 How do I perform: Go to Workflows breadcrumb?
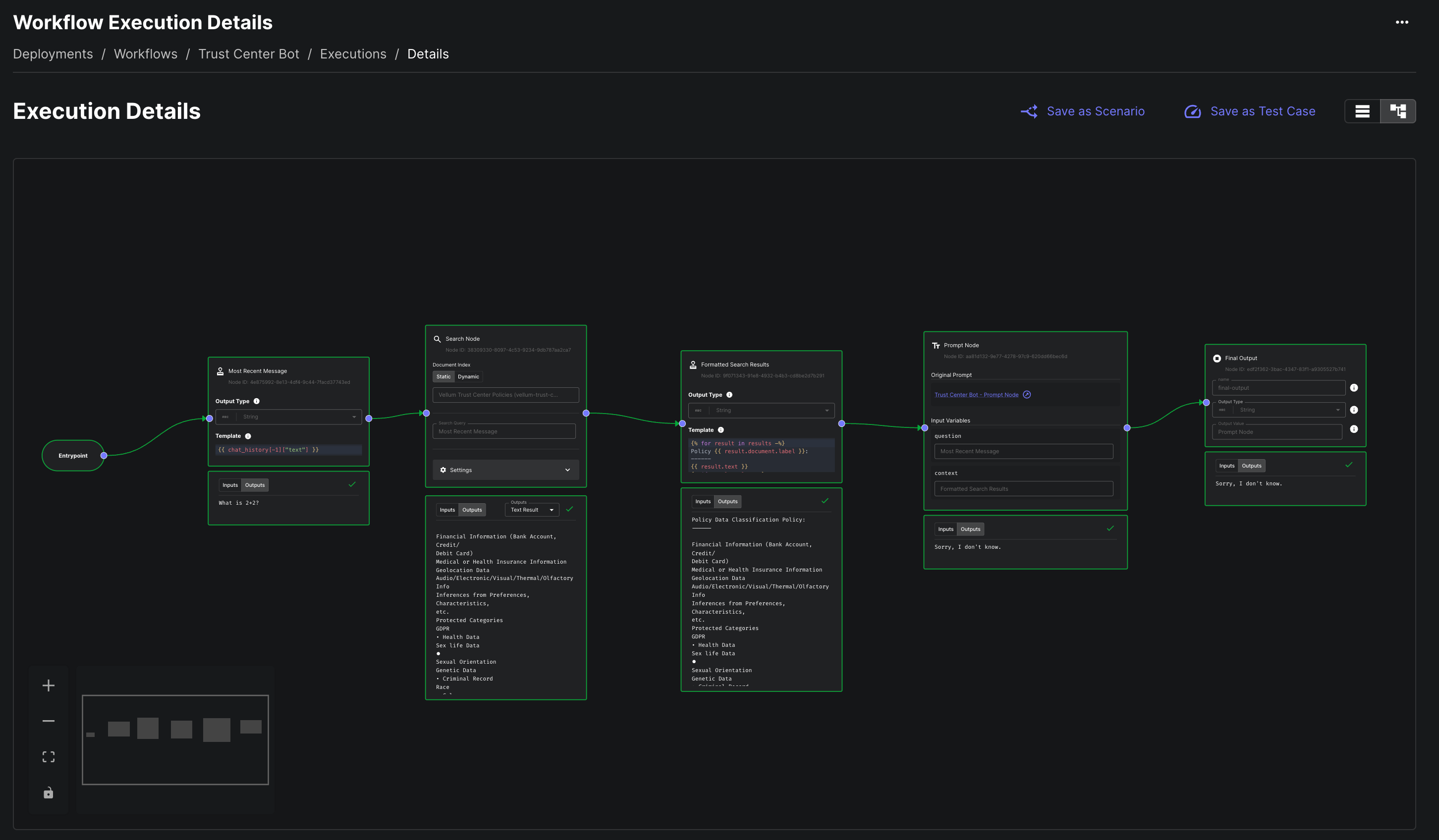pos(146,53)
